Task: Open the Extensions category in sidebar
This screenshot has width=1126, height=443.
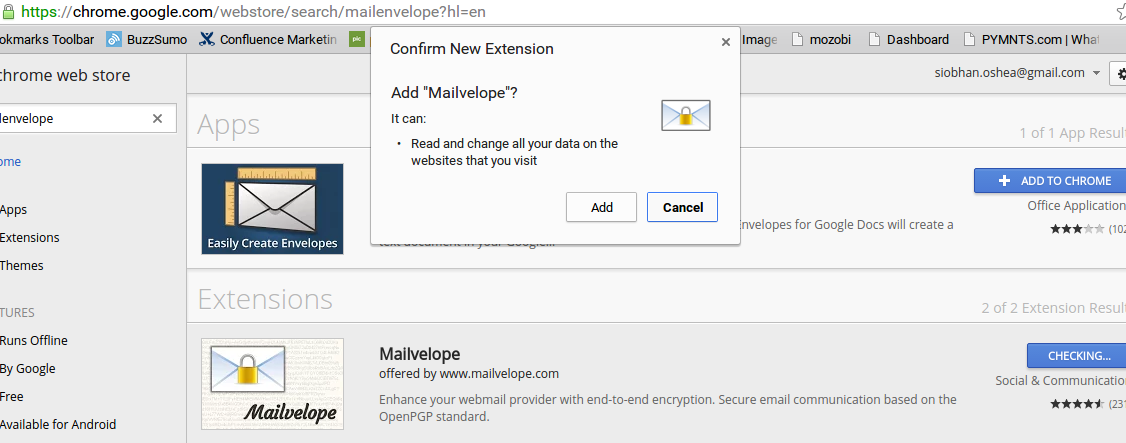Action: pyautogui.click(x=29, y=238)
